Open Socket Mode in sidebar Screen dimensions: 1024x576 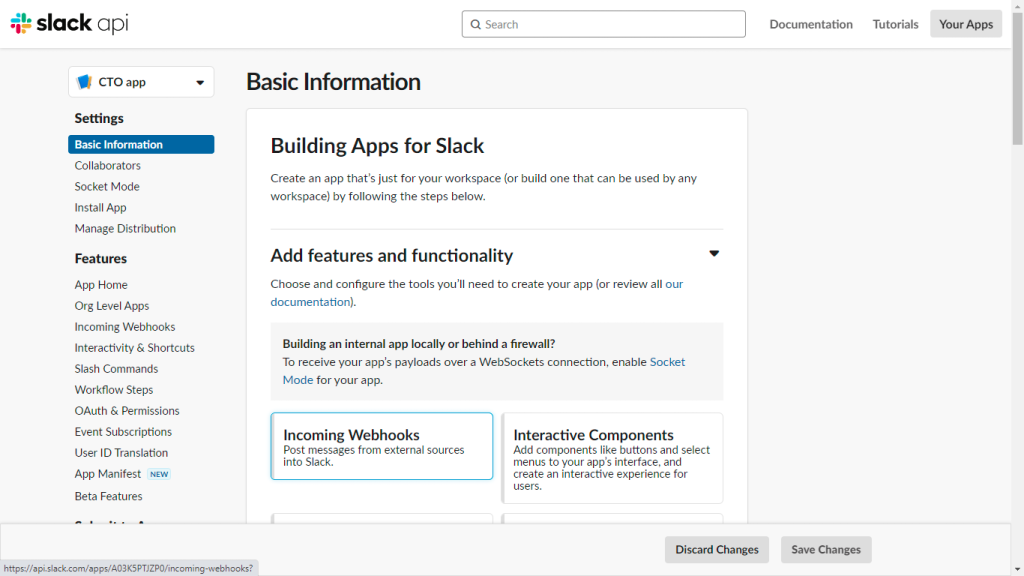click(106, 186)
